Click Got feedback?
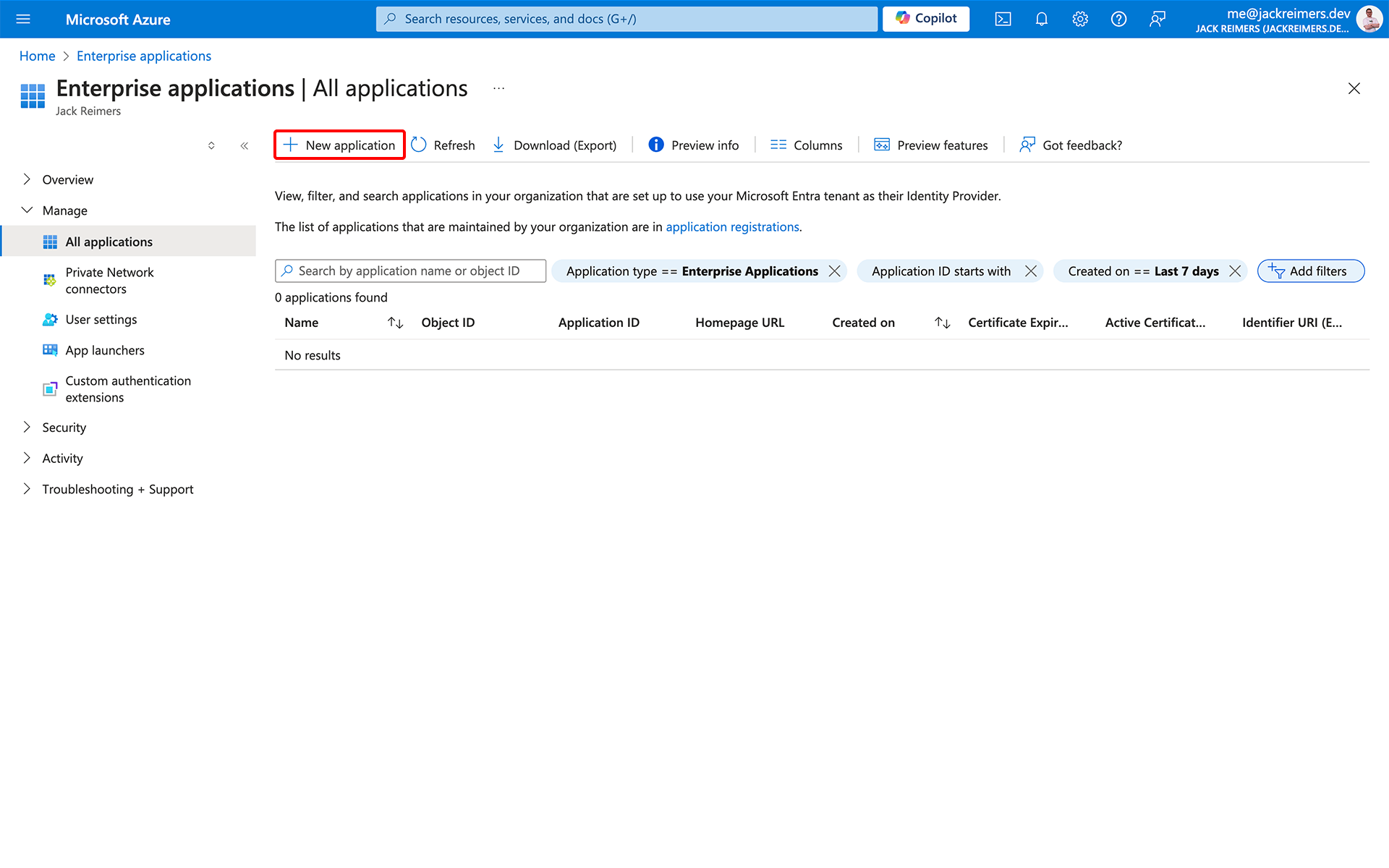This screenshot has height=868, width=1389. pyautogui.click(x=1071, y=145)
